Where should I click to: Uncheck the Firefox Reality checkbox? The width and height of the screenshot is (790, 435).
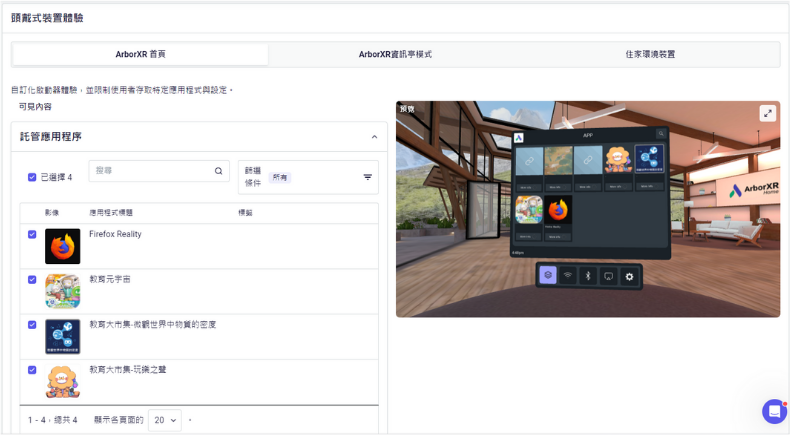coord(32,234)
